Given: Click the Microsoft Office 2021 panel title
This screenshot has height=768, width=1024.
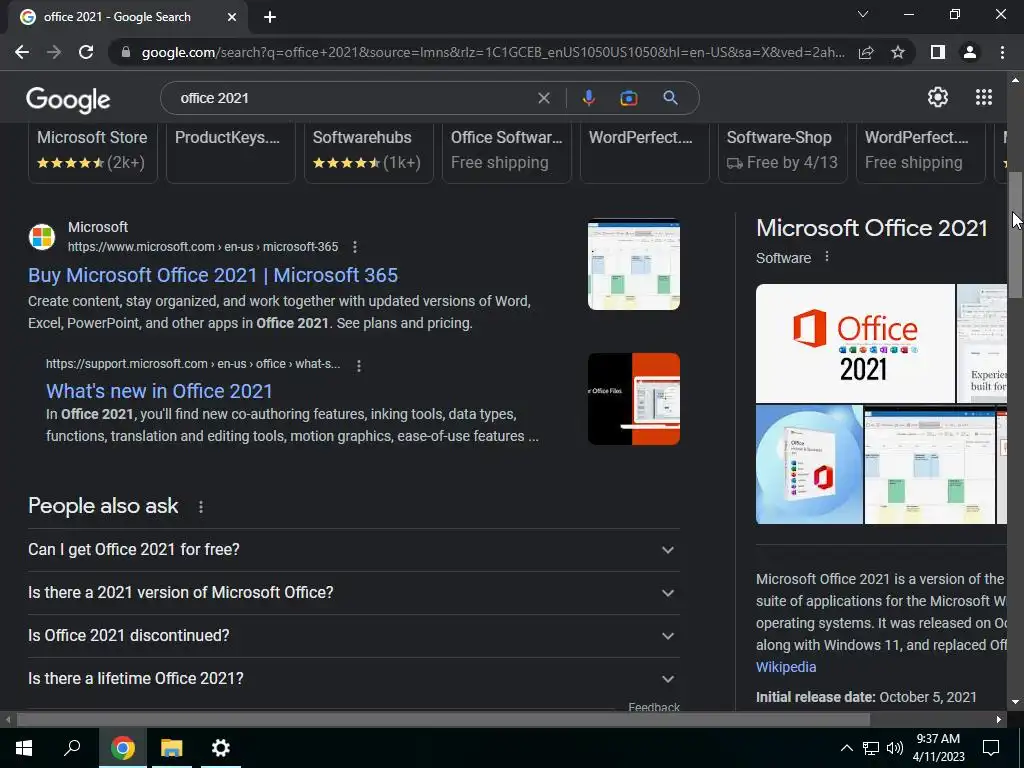Looking at the screenshot, I should click(872, 228).
